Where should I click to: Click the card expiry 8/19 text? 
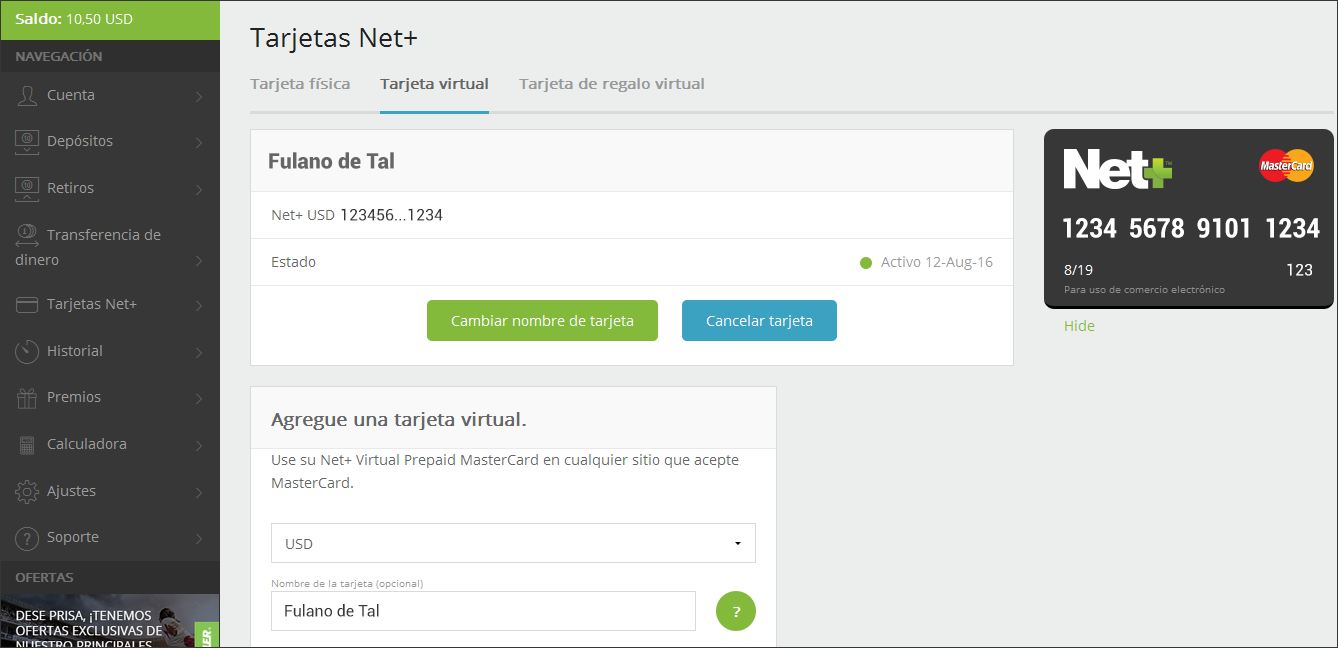click(x=1078, y=270)
